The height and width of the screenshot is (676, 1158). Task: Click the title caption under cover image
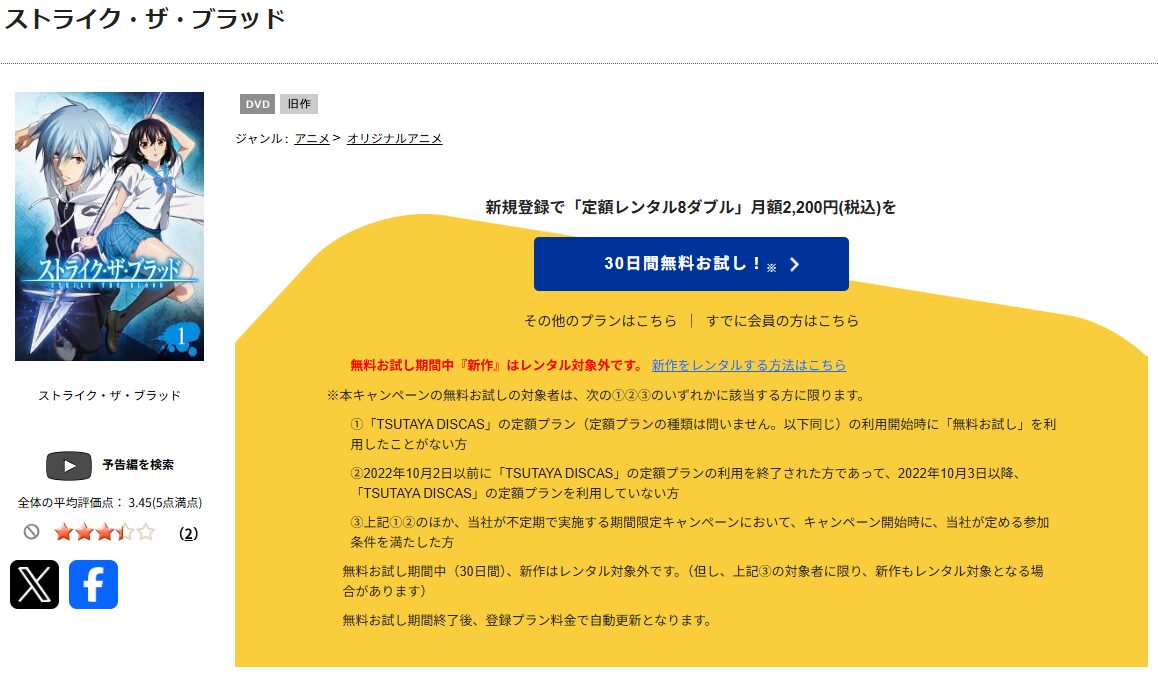pyautogui.click(x=109, y=395)
